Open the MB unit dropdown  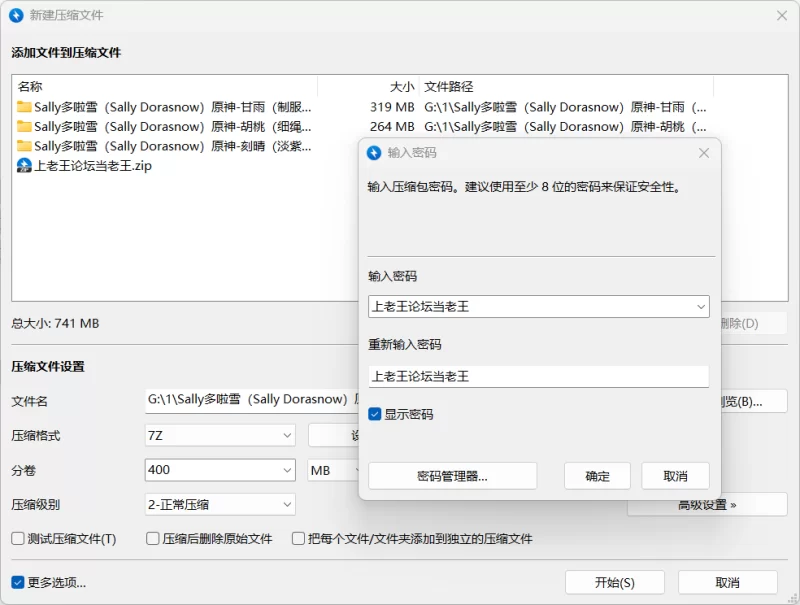(334, 470)
